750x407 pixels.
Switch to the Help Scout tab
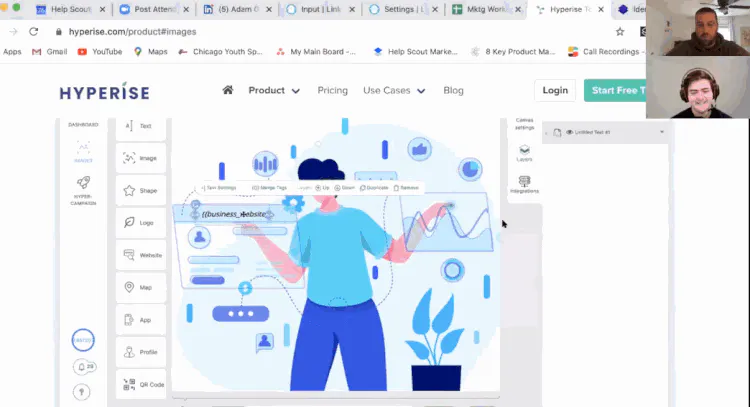pyautogui.click(x=71, y=9)
